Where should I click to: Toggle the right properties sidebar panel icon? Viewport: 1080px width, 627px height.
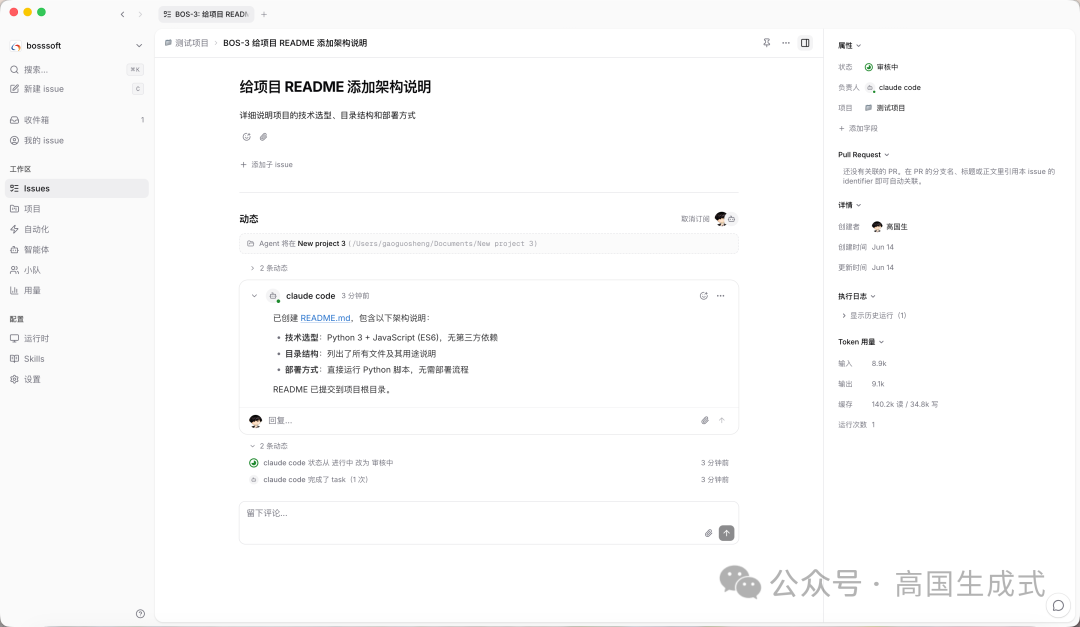(x=804, y=43)
